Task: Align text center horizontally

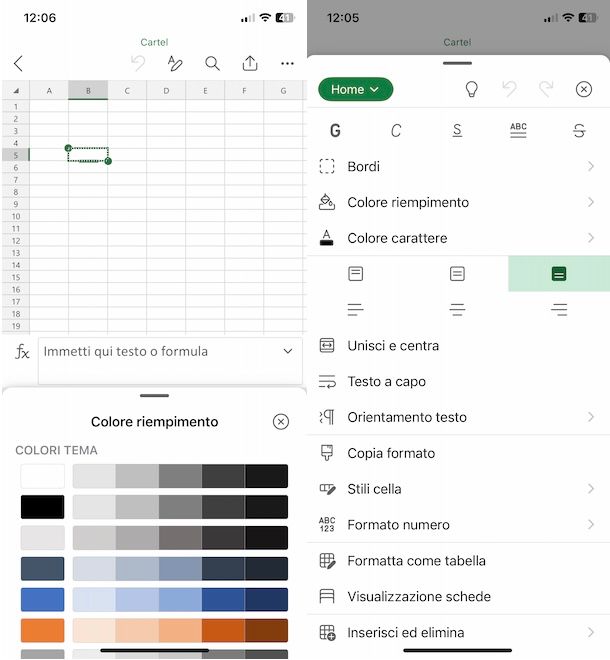Action: point(457,309)
